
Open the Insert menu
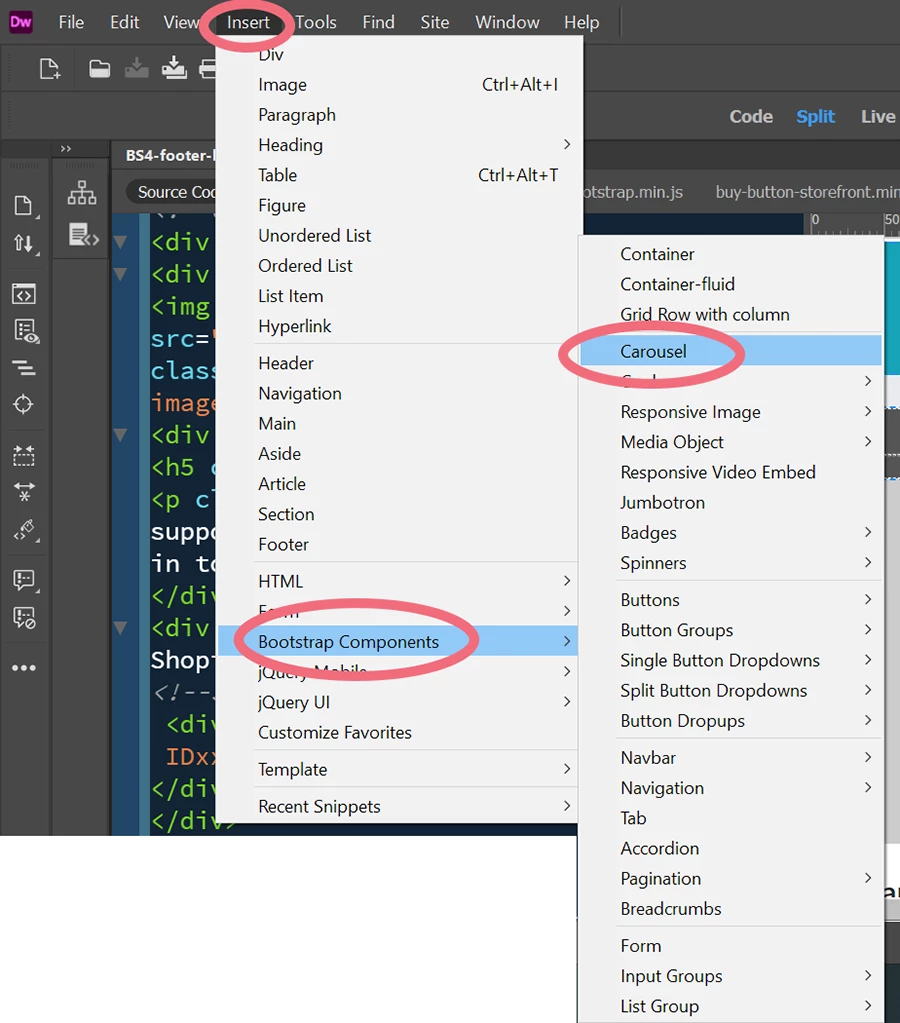point(248,22)
